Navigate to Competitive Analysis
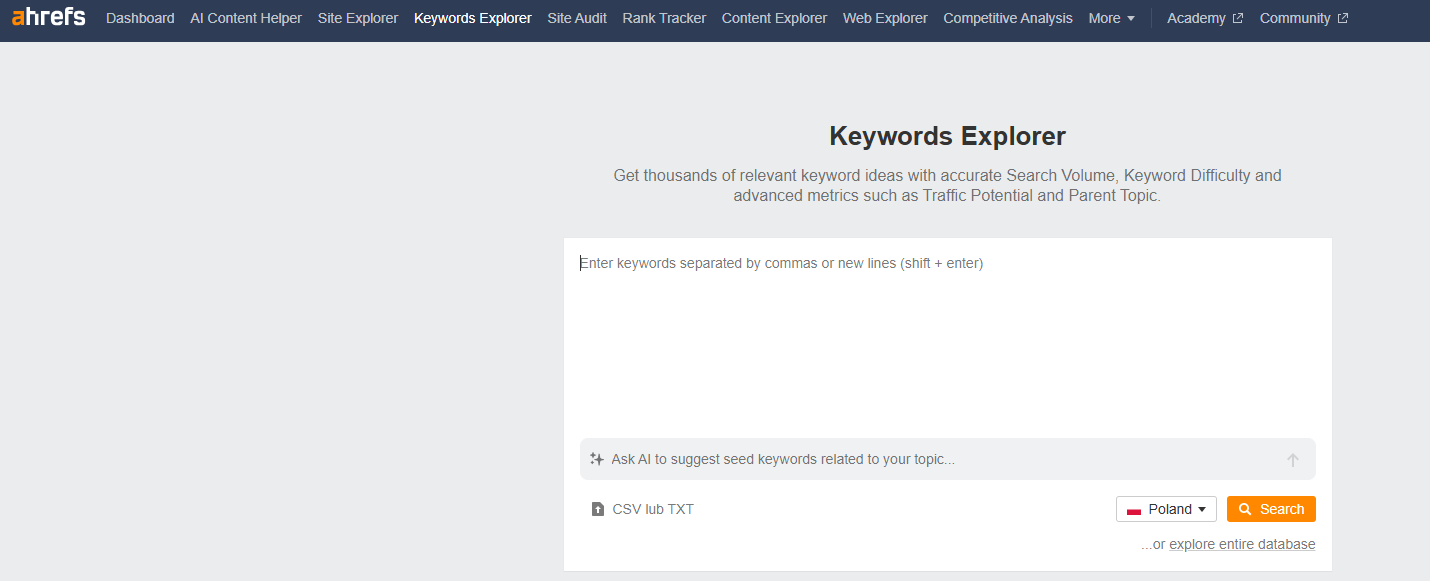1430x581 pixels. tap(1007, 18)
